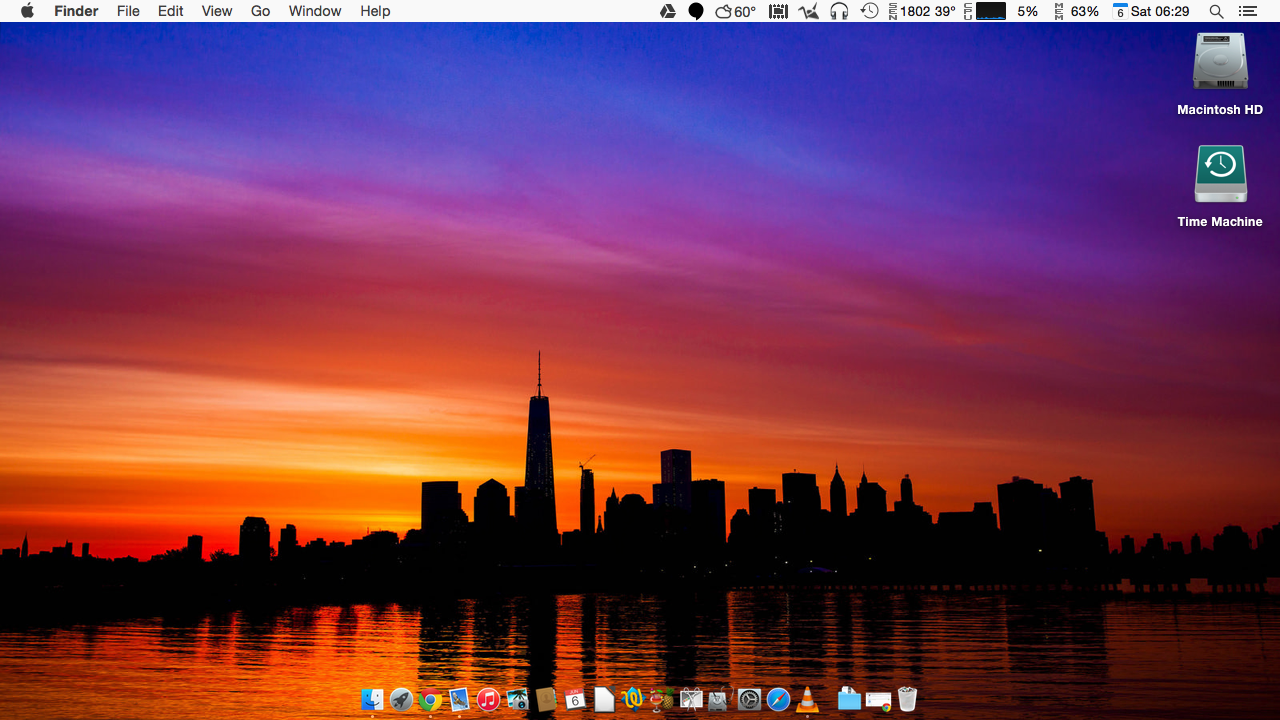Click the headphones menu bar icon
Screen dimensions: 1280x720
[839, 11]
